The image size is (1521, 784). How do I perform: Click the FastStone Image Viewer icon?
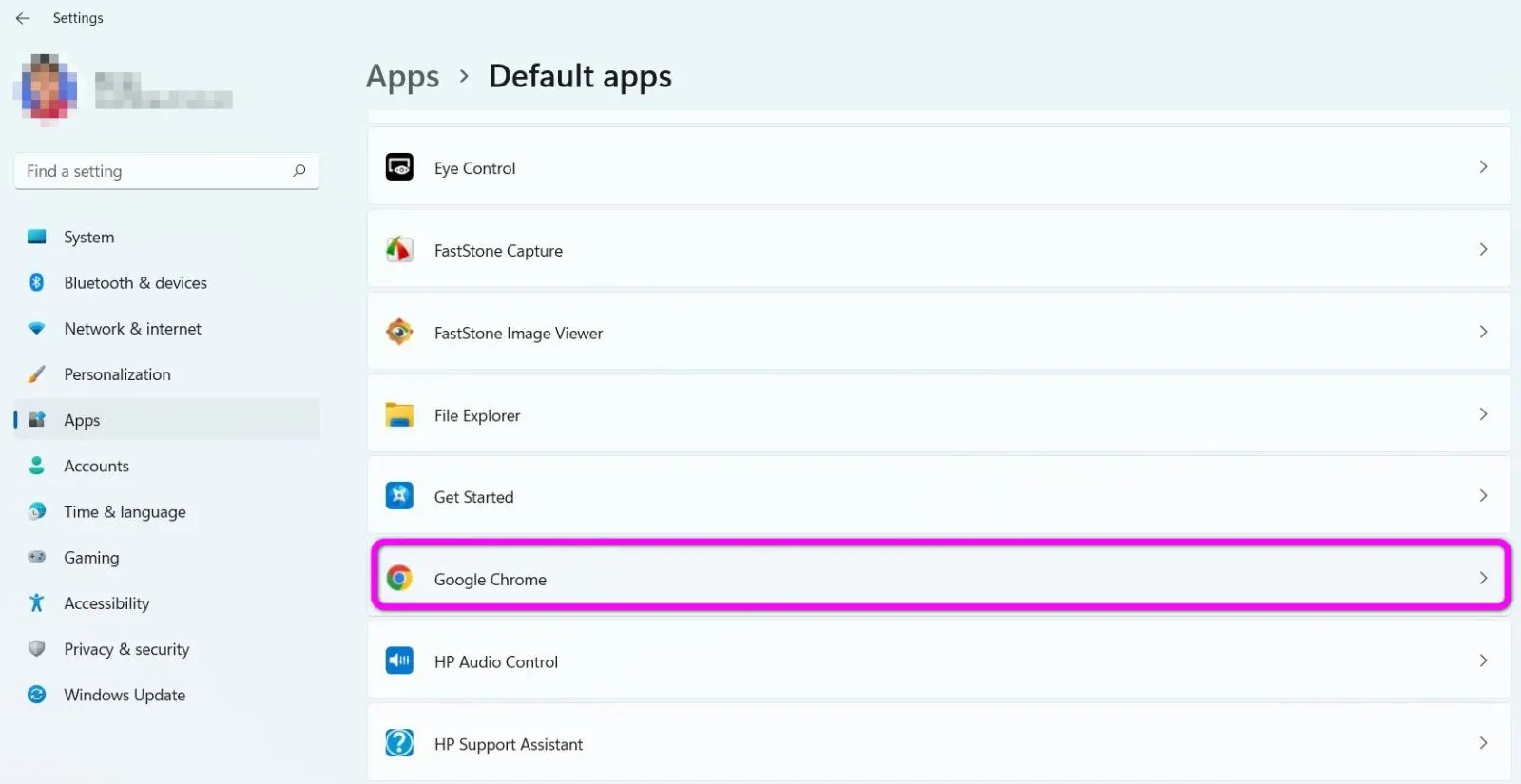coord(399,332)
